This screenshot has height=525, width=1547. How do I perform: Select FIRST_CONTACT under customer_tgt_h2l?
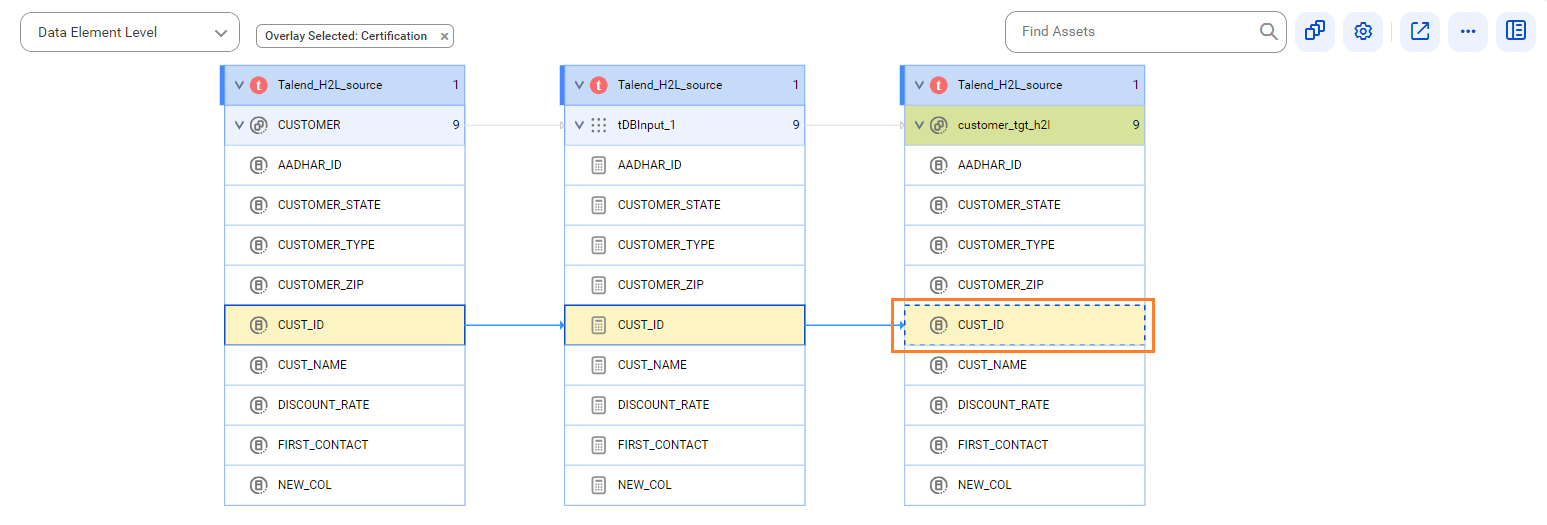point(1025,445)
